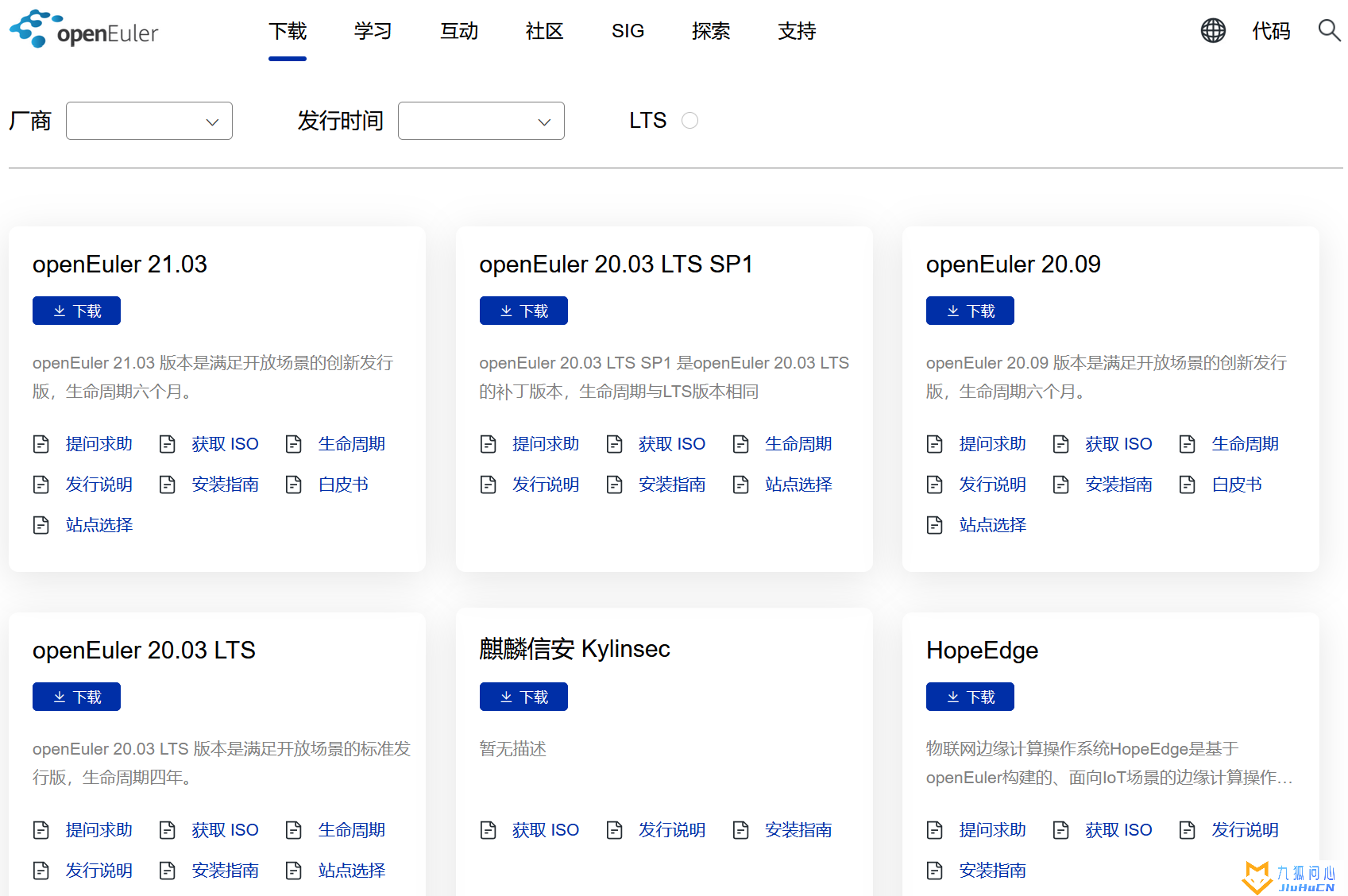The width and height of the screenshot is (1348, 896).
Task: Click document icon beside 获取 ISO in Kylinsec card
Action: coord(489,830)
